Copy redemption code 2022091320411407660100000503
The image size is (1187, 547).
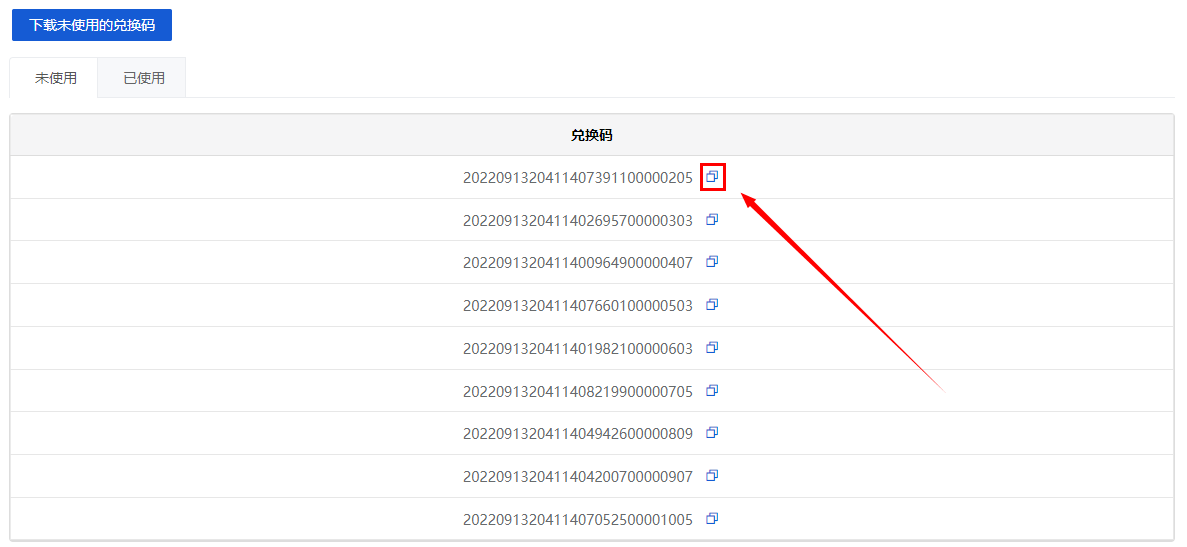pyautogui.click(x=712, y=304)
